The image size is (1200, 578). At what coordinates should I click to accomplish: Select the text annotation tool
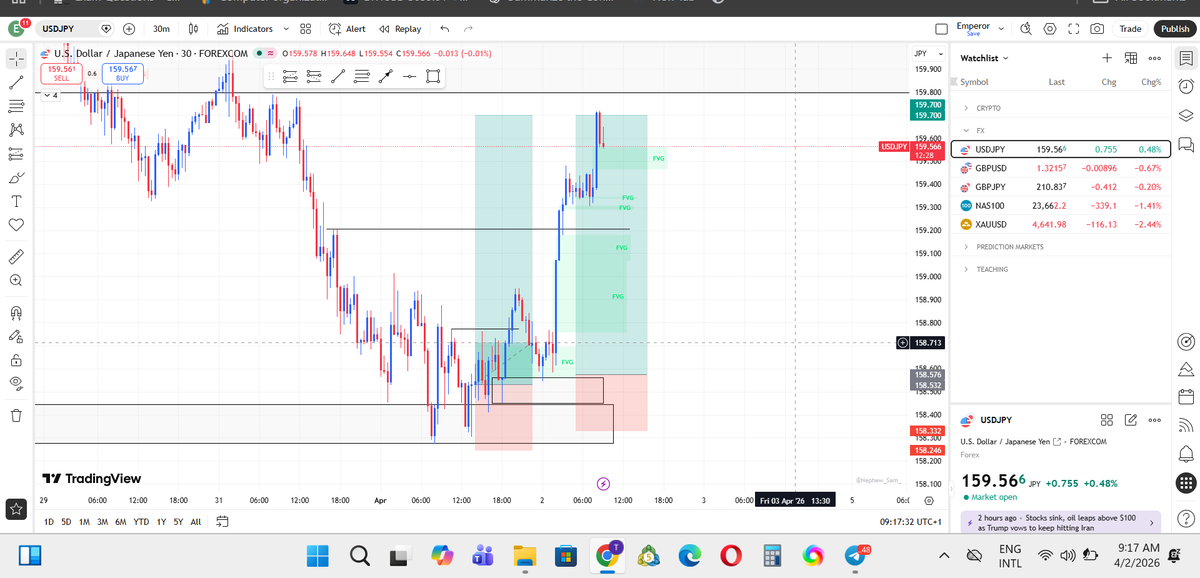coord(16,202)
